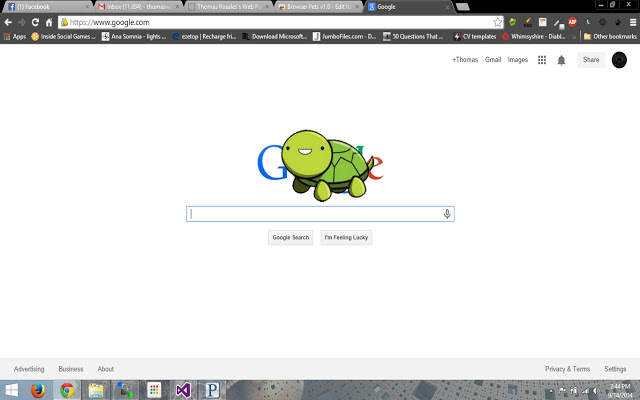Show hidden system tray icons arrow
The image size is (640, 400).
551,391
